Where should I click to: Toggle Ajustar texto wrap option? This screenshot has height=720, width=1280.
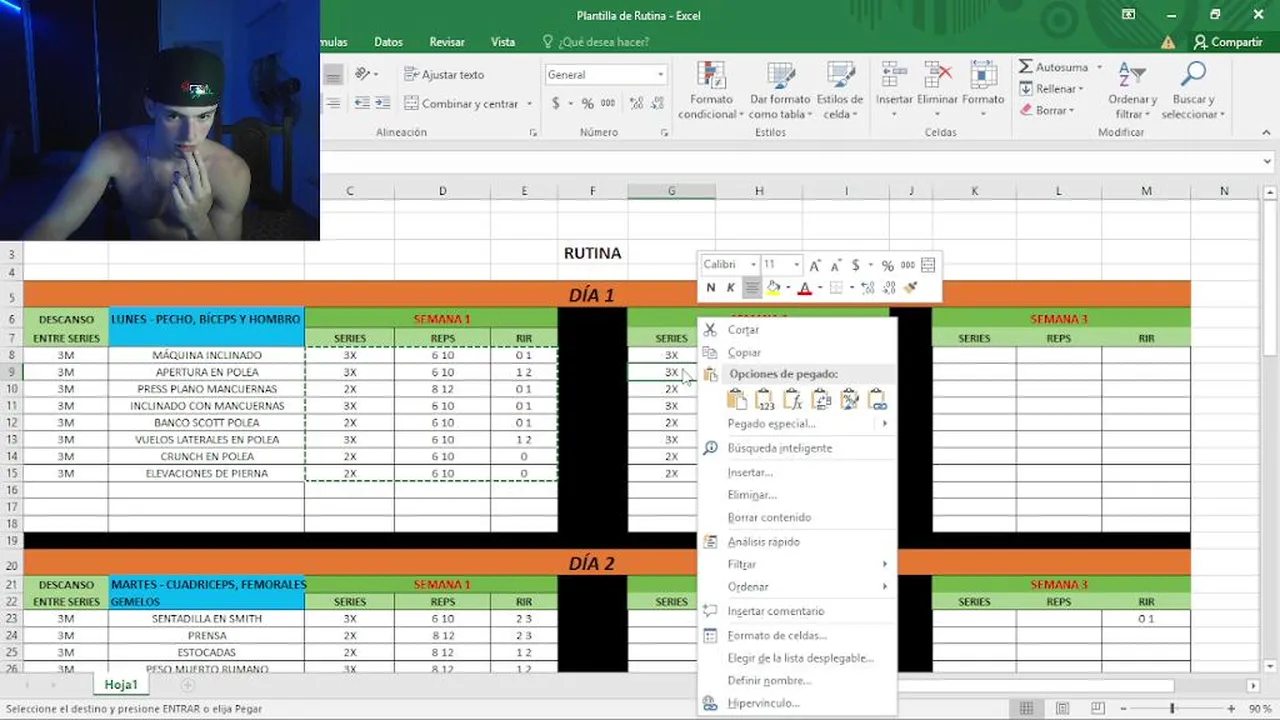pos(444,74)
